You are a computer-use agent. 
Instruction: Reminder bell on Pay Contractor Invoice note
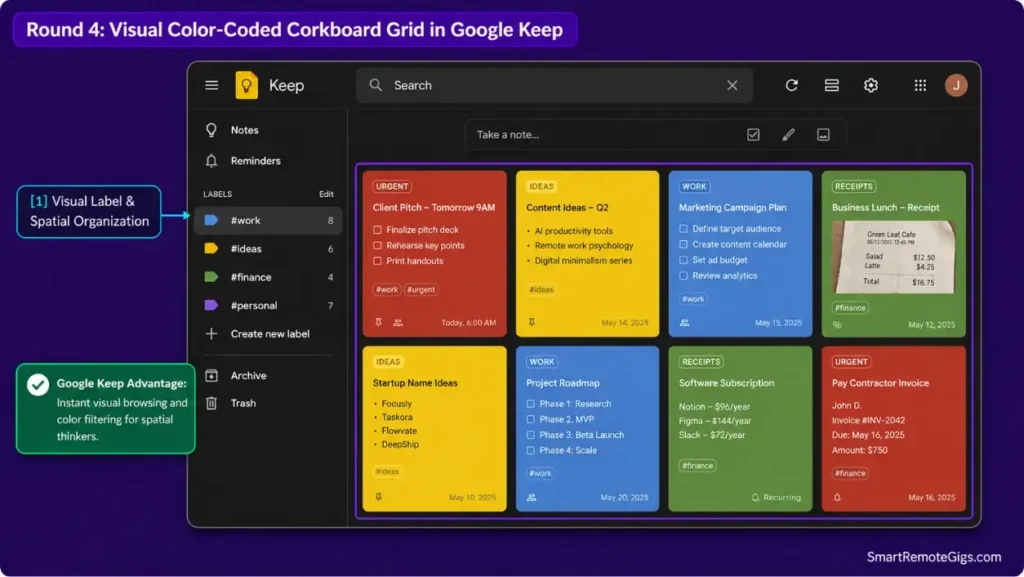pyautogui.click(x=837, y=497)
